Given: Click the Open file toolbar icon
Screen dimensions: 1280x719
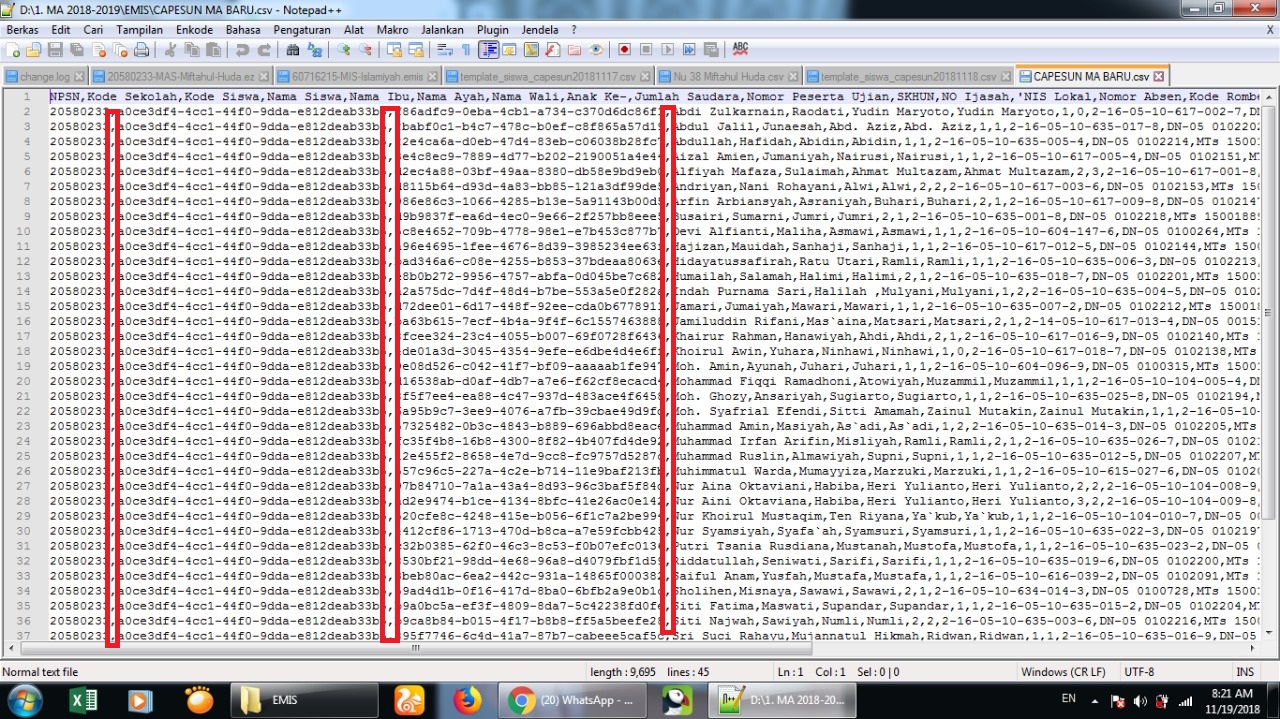Looking at the screenshot, I should click(x=33, y=50).
